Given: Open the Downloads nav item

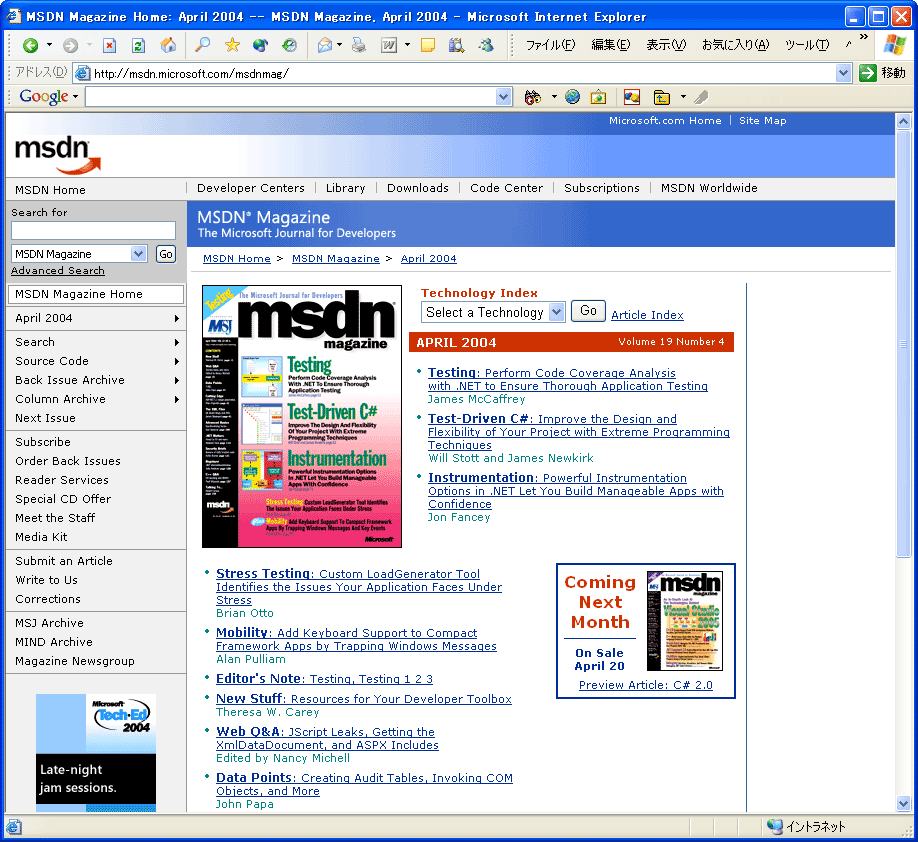Looking at the screenshot, I should 417,188.
